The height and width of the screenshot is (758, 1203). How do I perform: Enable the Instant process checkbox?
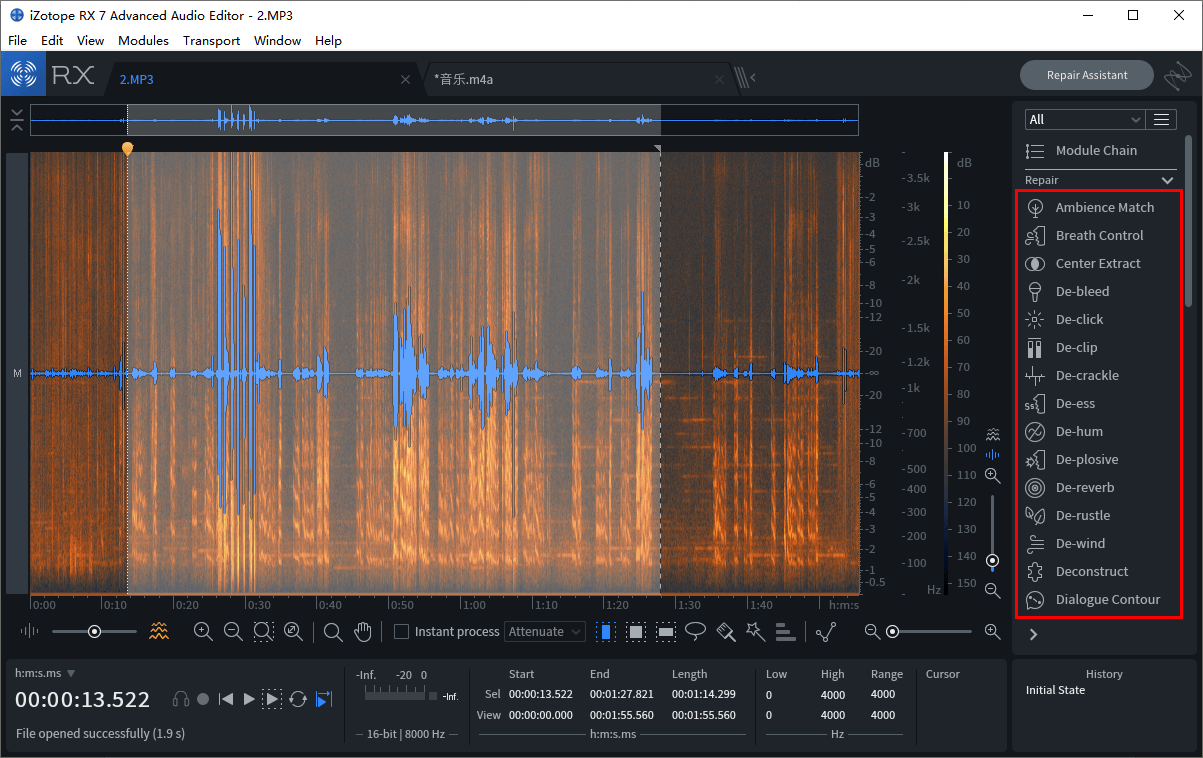click(x=401, y=631)
